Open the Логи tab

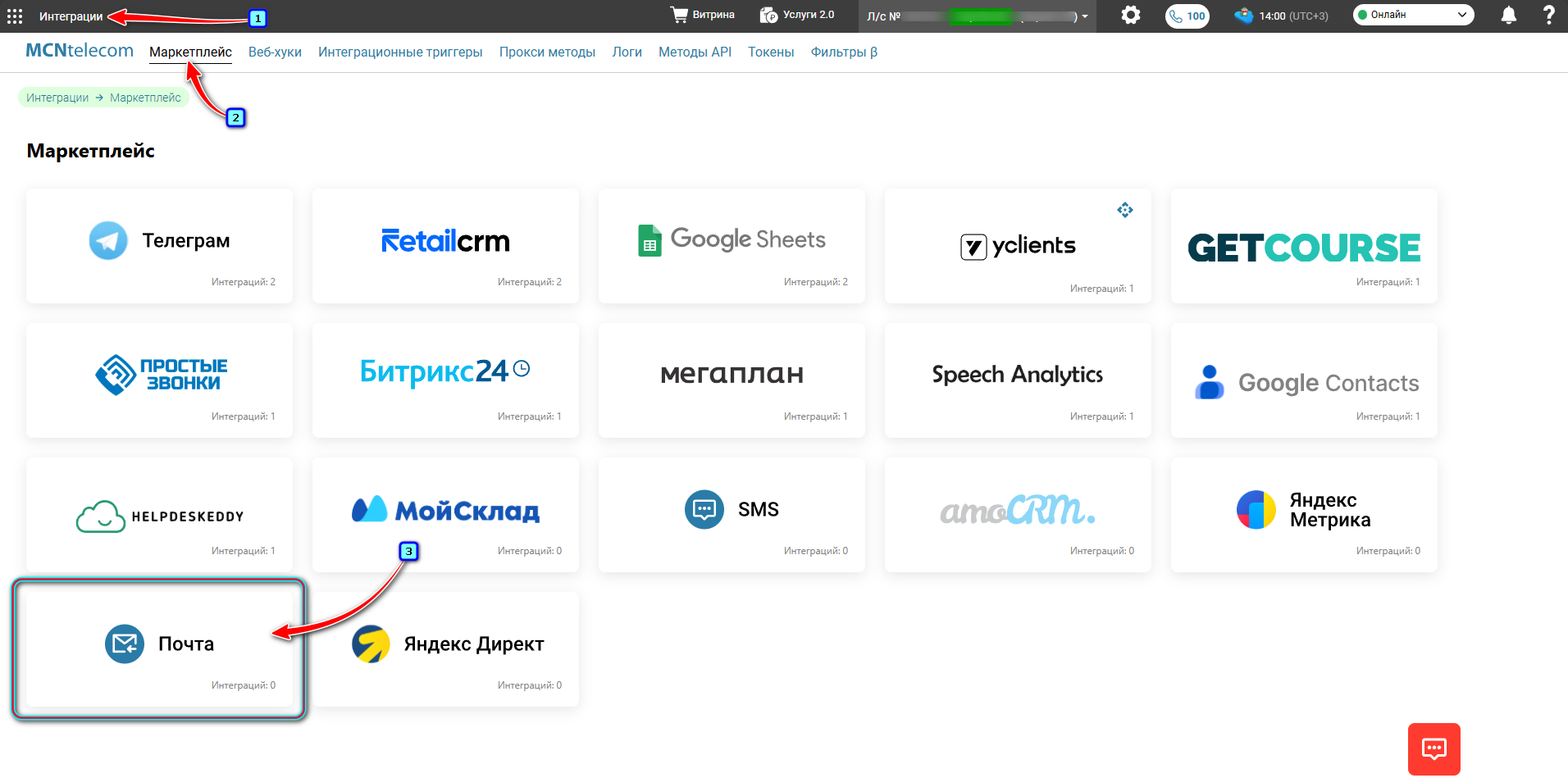coord(627,52)
